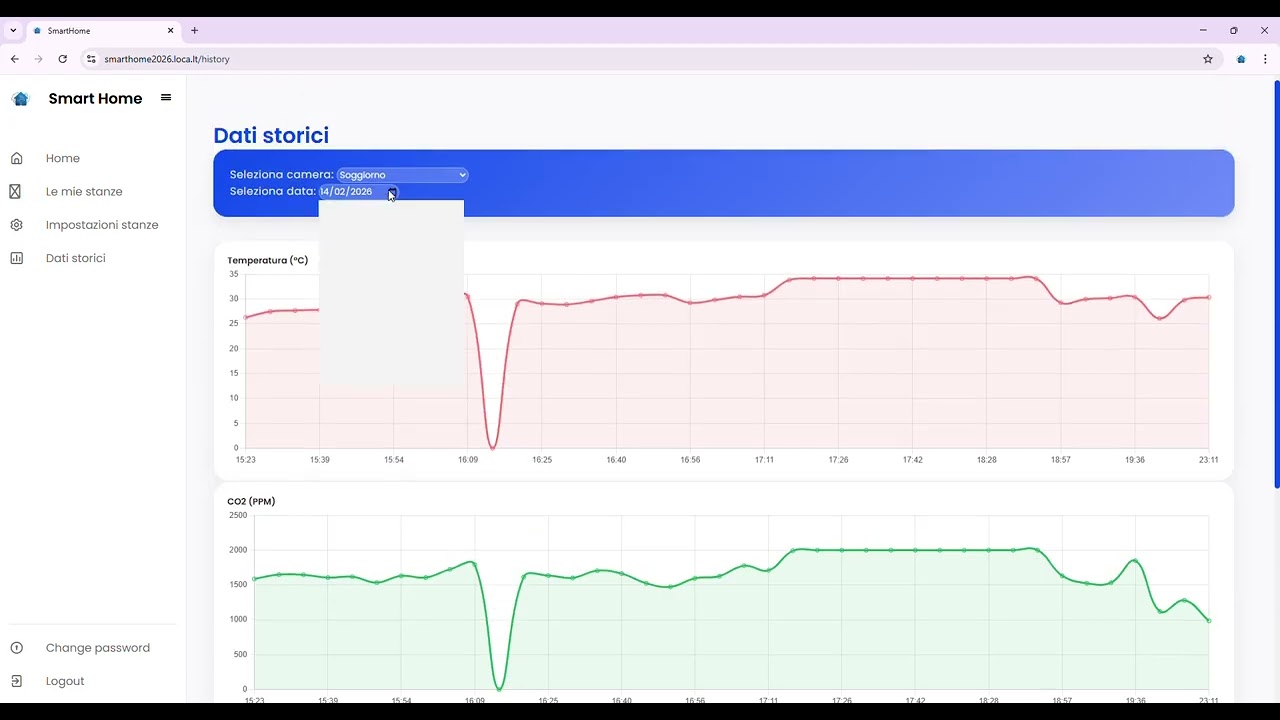Click the SmartHome extension icon in the toolbar
Image resolution: width=1280 pixels, height=720 pixels.
[x=1241, y=59]
